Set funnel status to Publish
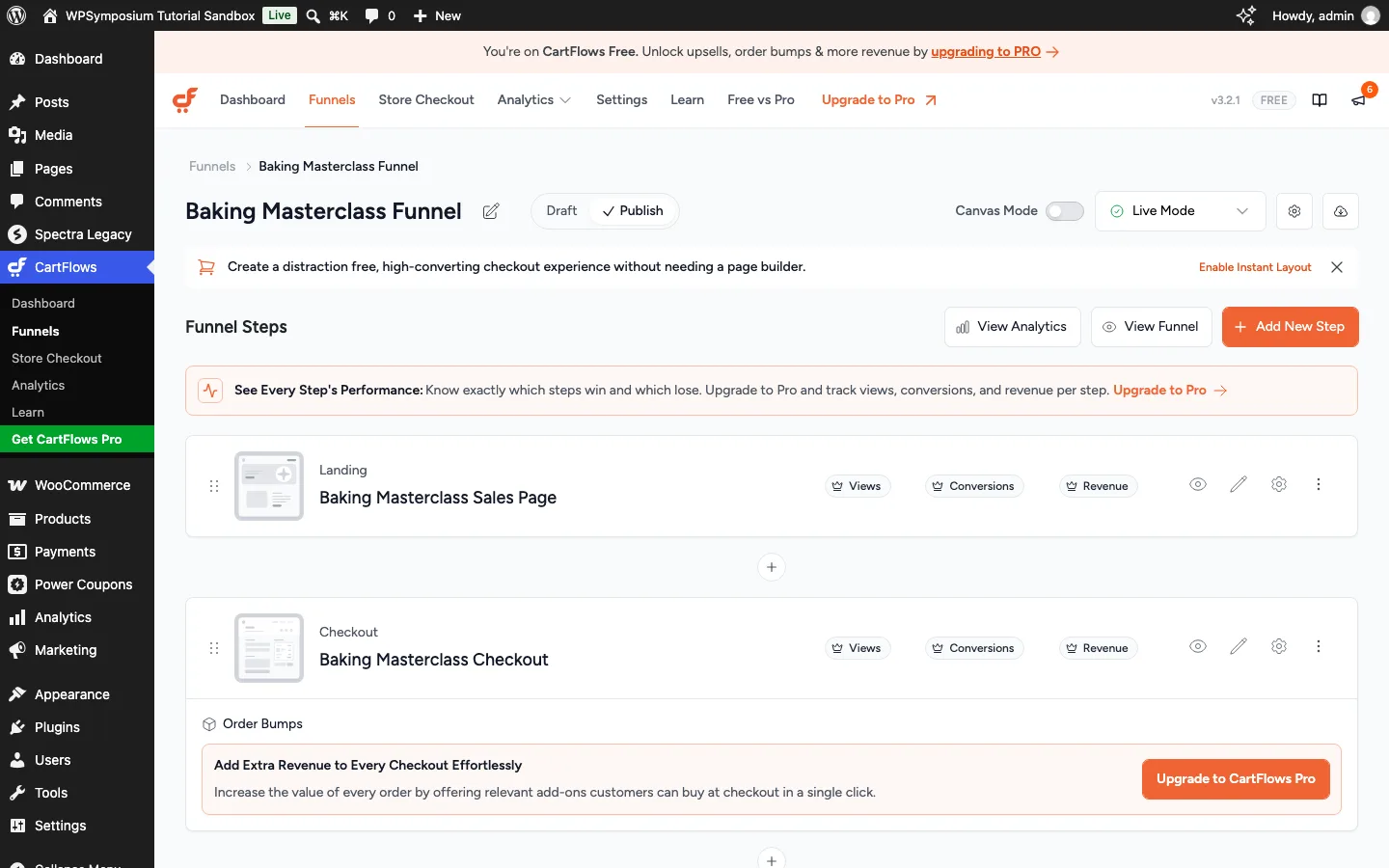This screenshot has width=1389, height=868. coord(633,211)
